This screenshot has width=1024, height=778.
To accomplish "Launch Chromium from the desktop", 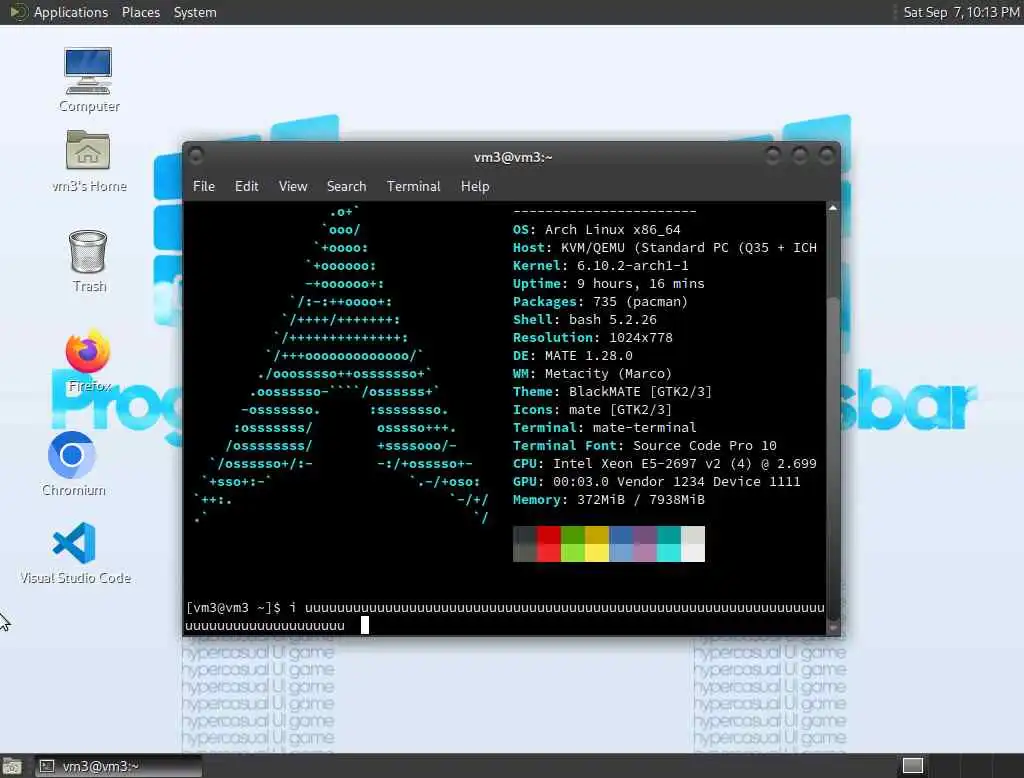I will click(72, 464).
